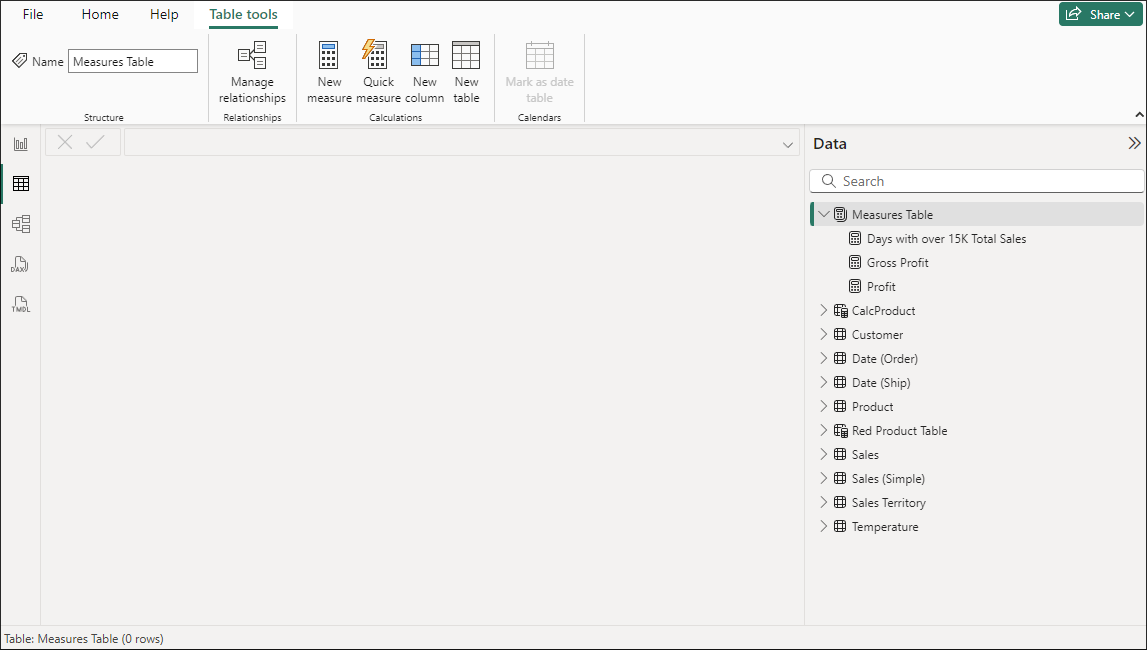1147x650 pixels.
Task: Collapse the ribbon with the chevron
Action: click(x=1138, y=115)
